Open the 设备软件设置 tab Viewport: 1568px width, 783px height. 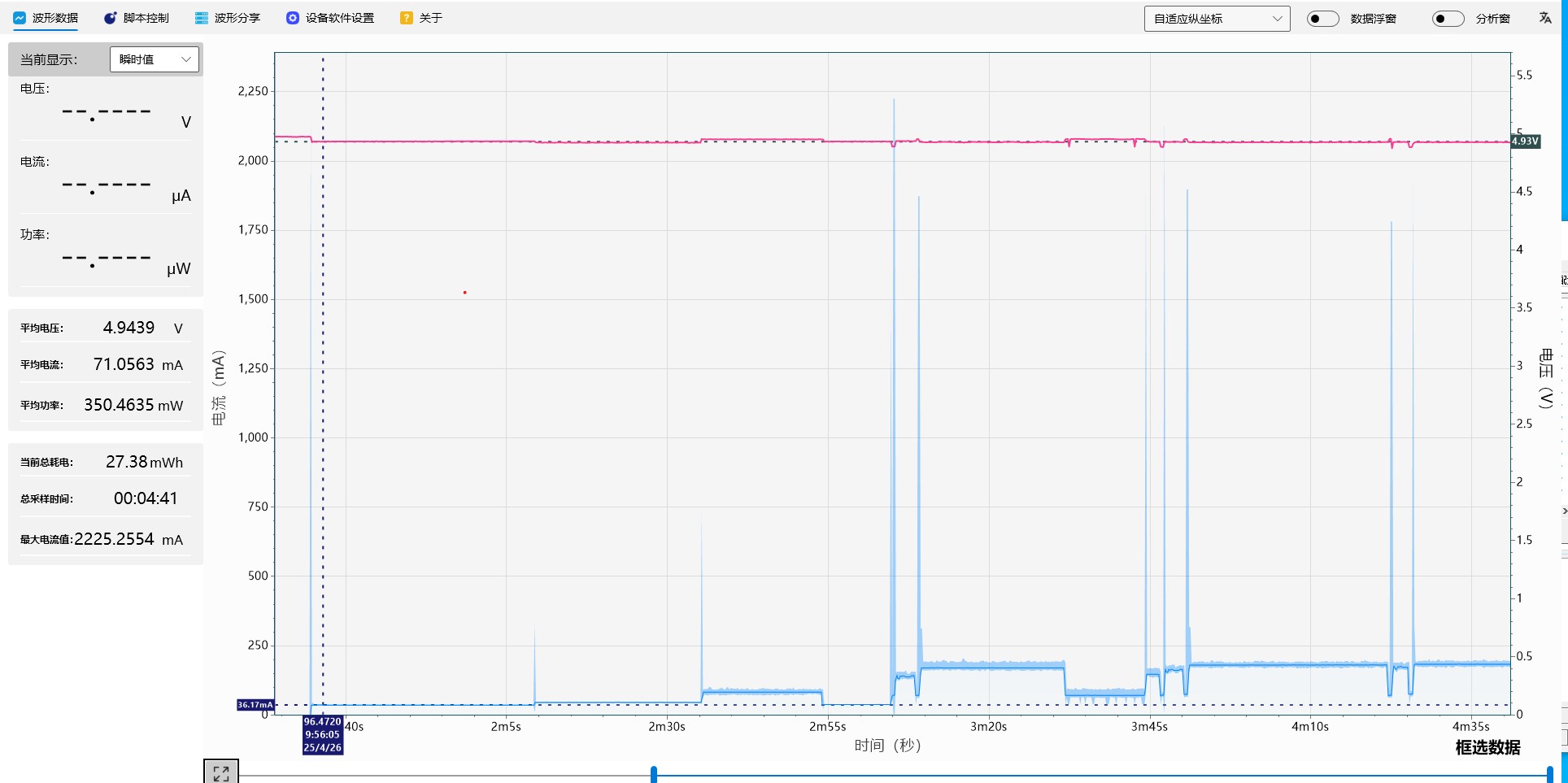pyautogui.click(x=330, y=18)
